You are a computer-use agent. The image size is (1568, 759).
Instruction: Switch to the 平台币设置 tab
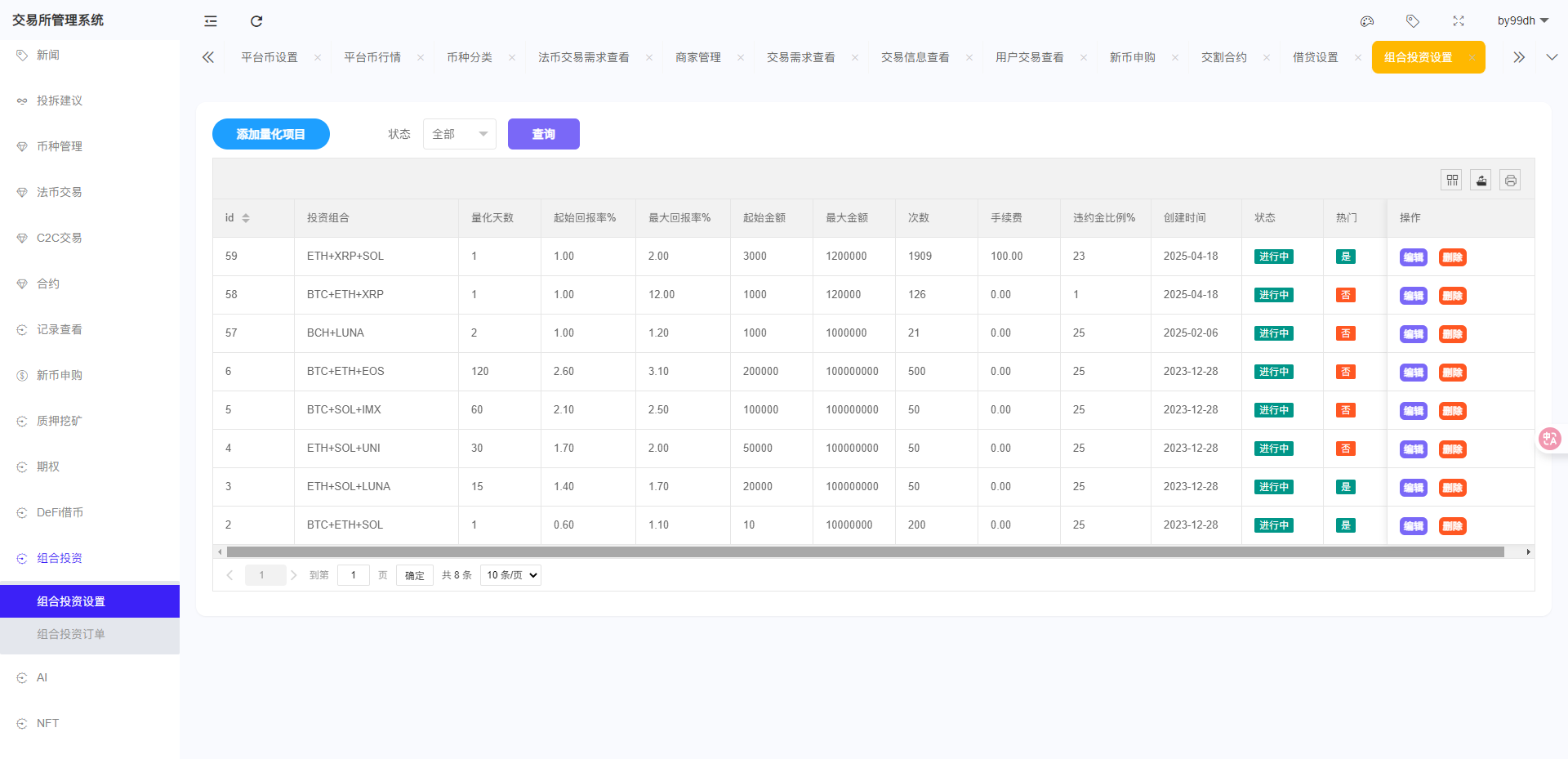click(269, 57)
